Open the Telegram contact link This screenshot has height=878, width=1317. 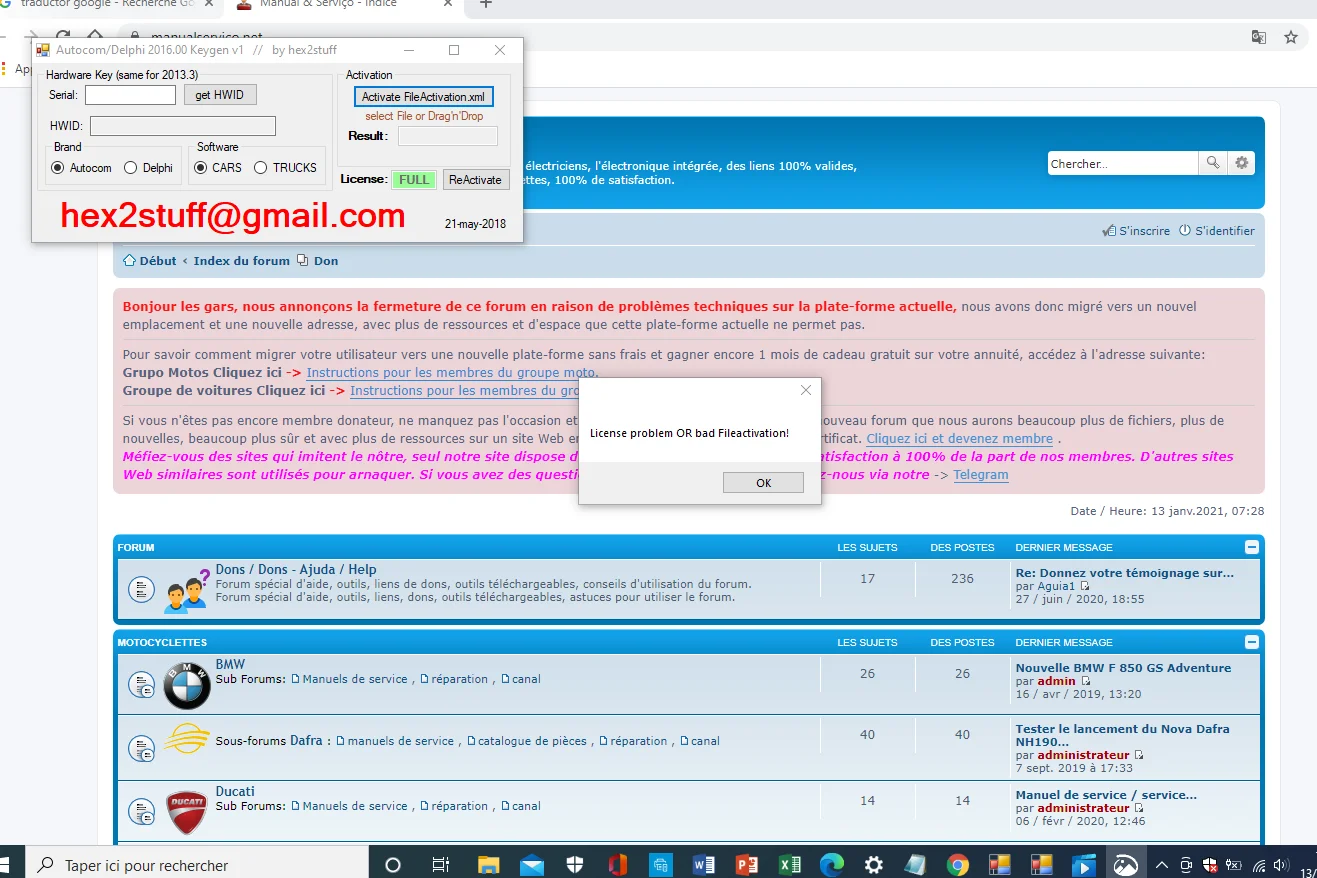[x=980, y=475]
